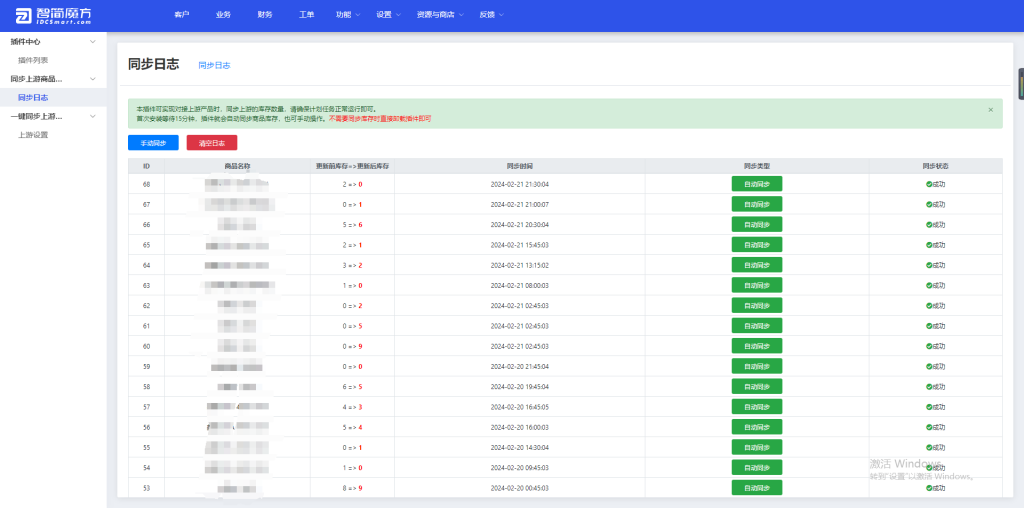Viewport: 1024px width, 508px height.
Task: Dismiss the green notice with its X
Action: click(x=991, y=110)
